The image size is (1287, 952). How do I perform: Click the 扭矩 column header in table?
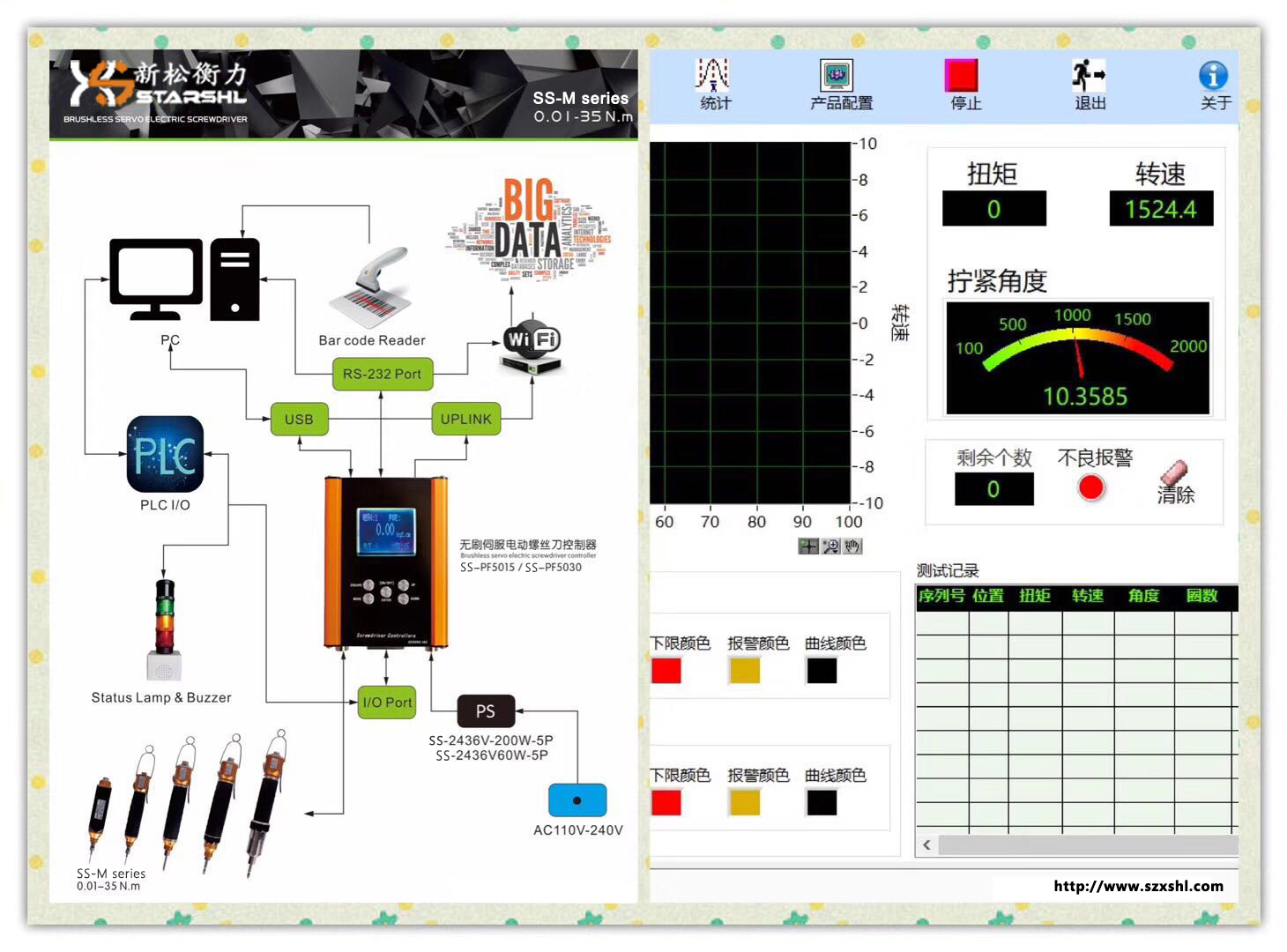click(1035, 596)
